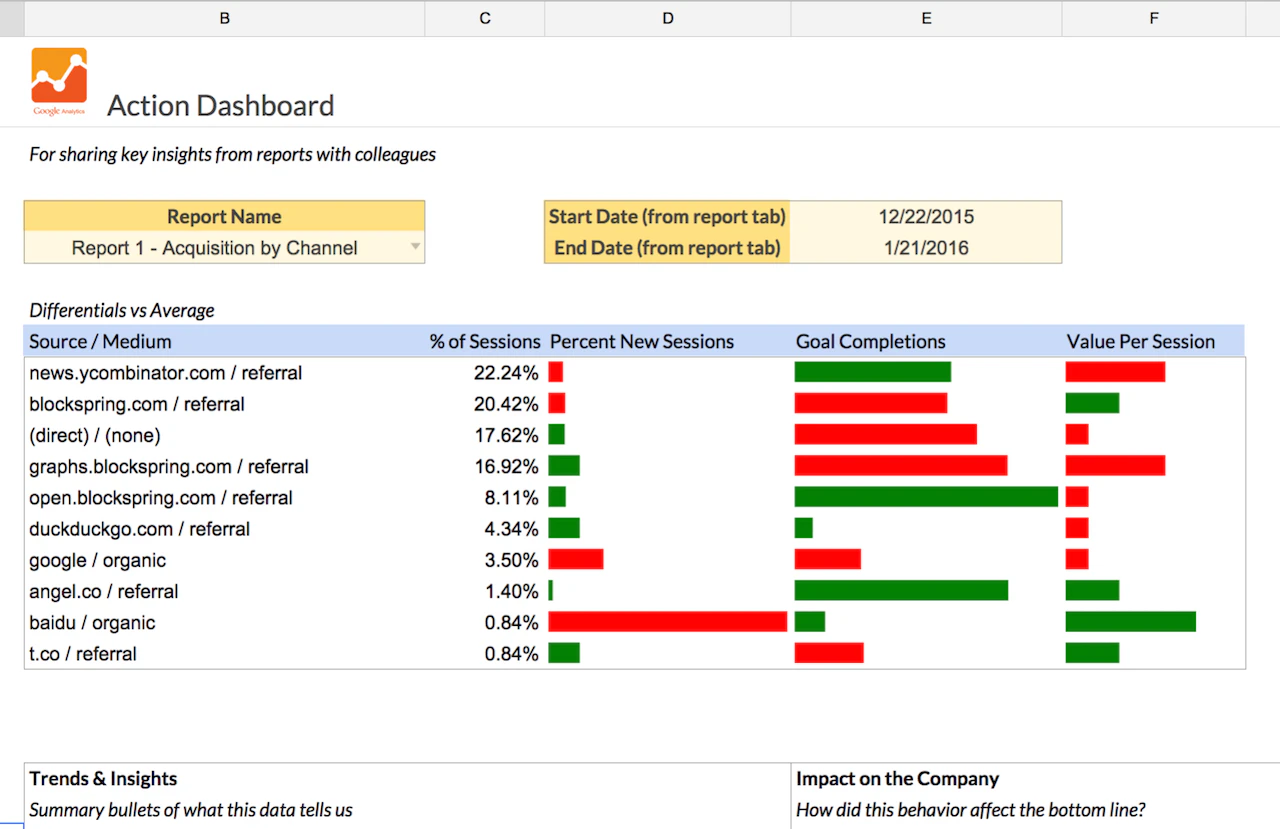Click the Start Date (from report tab) label
Image resolution: width=1280 pixels, height=829 pixels.
click(667, 217)
